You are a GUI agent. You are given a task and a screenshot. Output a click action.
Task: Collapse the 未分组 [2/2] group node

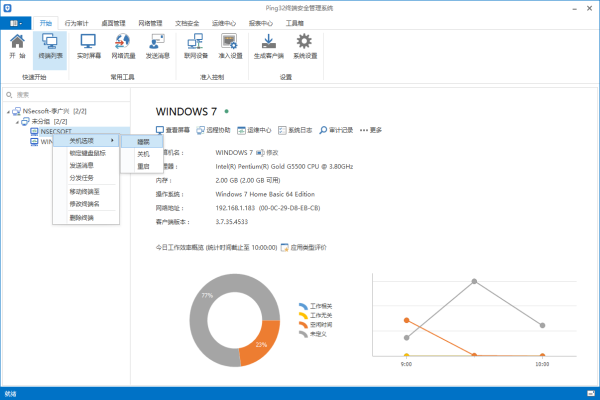click(x=17, y=122)
